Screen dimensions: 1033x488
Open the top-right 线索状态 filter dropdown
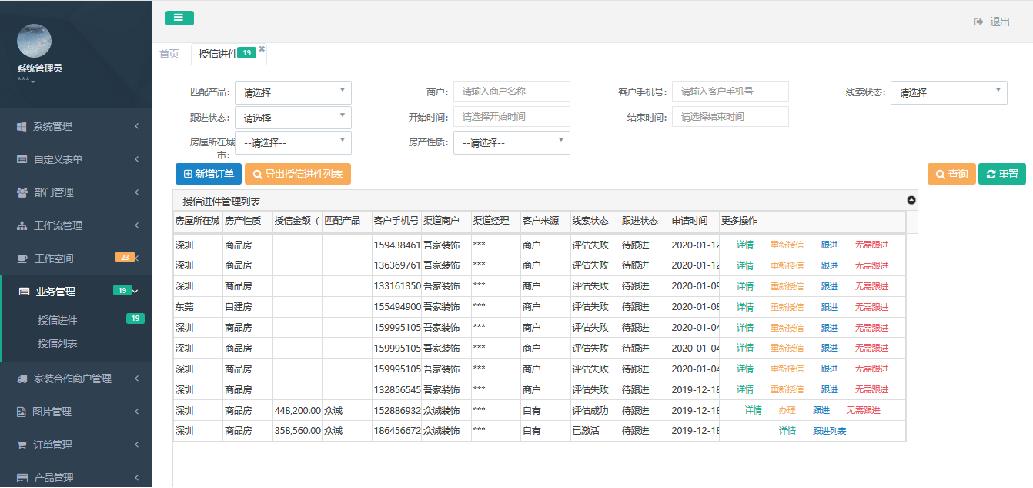pos(949,93)
